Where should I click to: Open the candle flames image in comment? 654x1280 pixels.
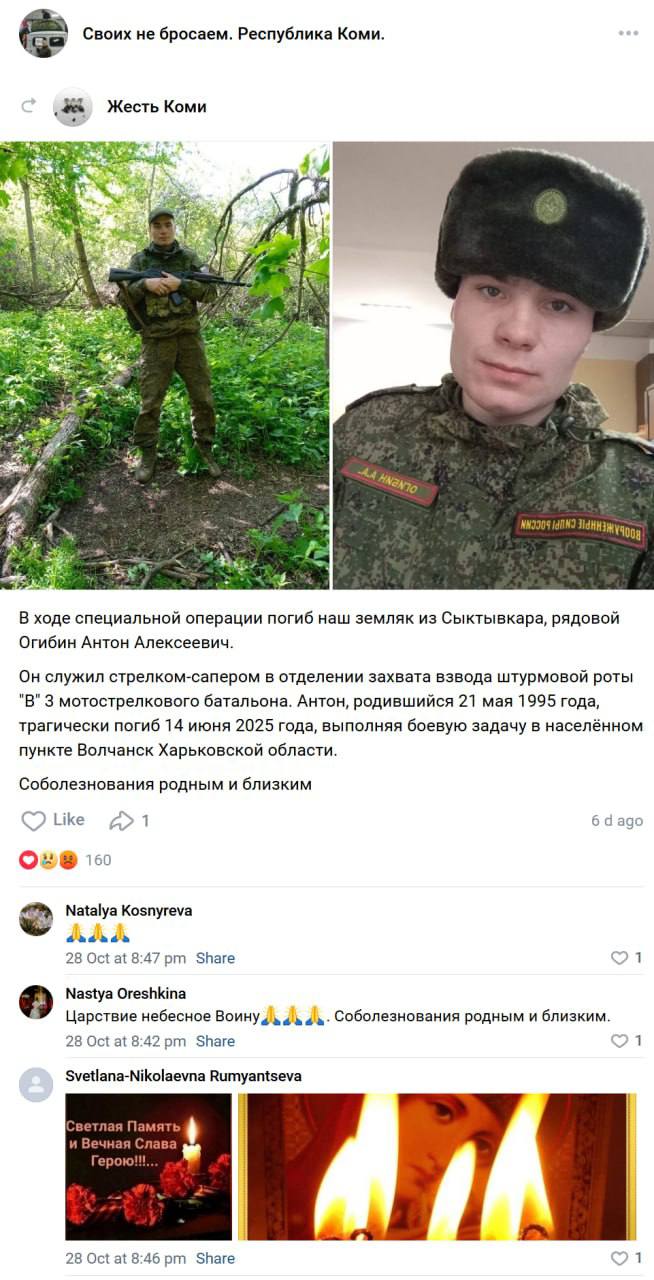point(437,1167)
